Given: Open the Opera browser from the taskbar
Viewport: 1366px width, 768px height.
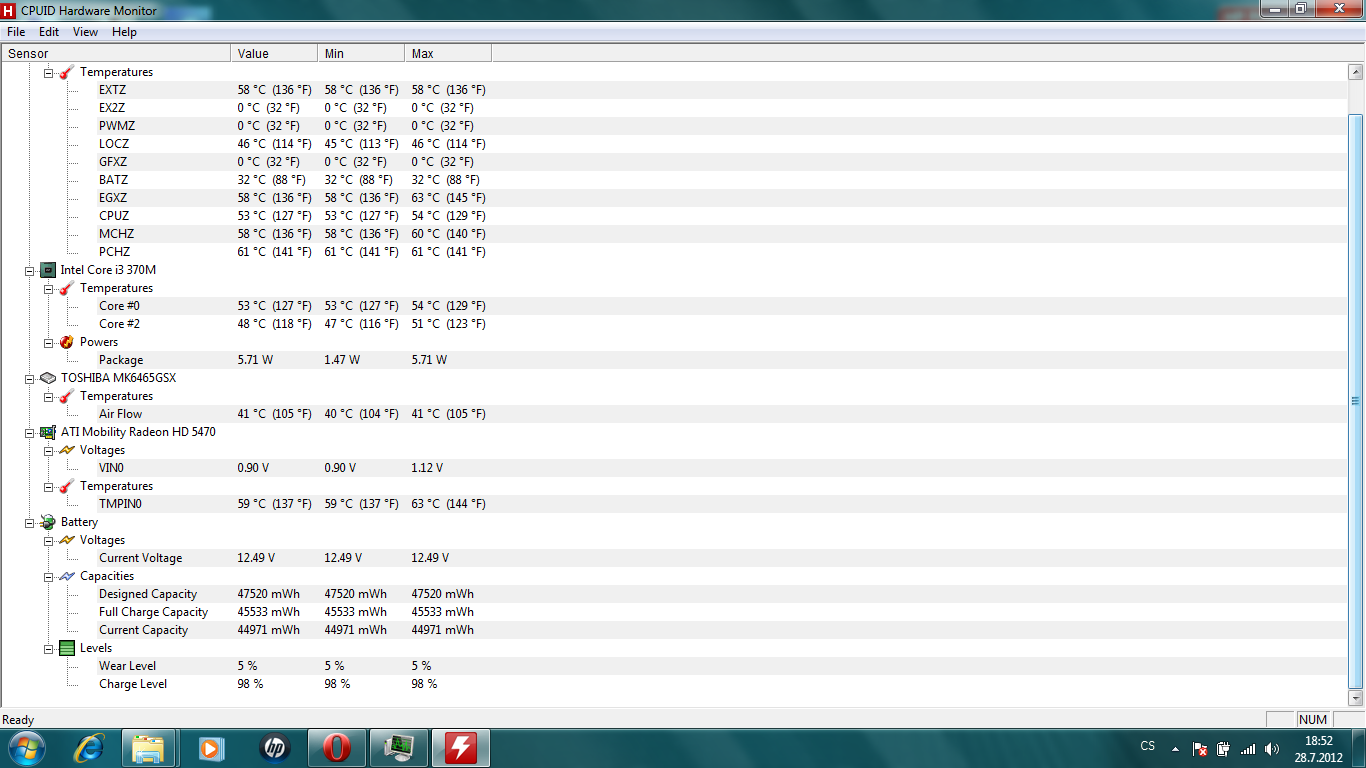Looking at the screenshot, I should tap(336, 747).
